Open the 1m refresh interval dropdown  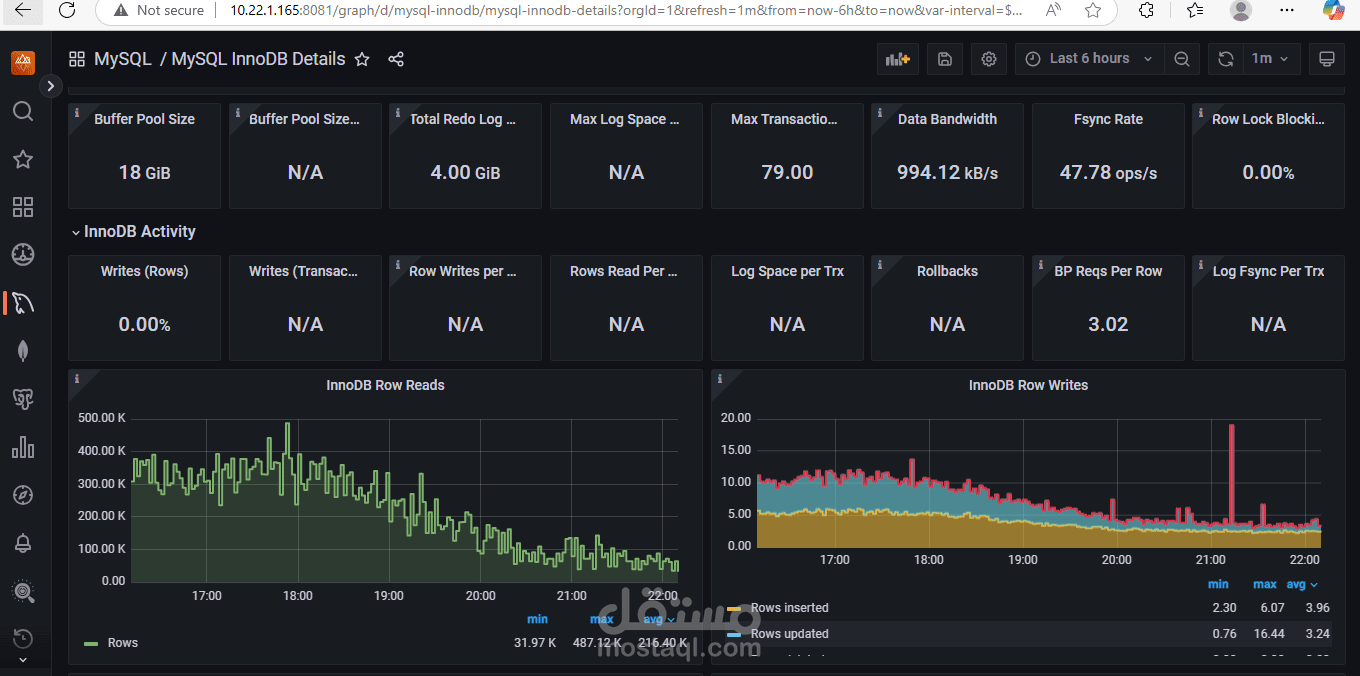(1271, 59)
